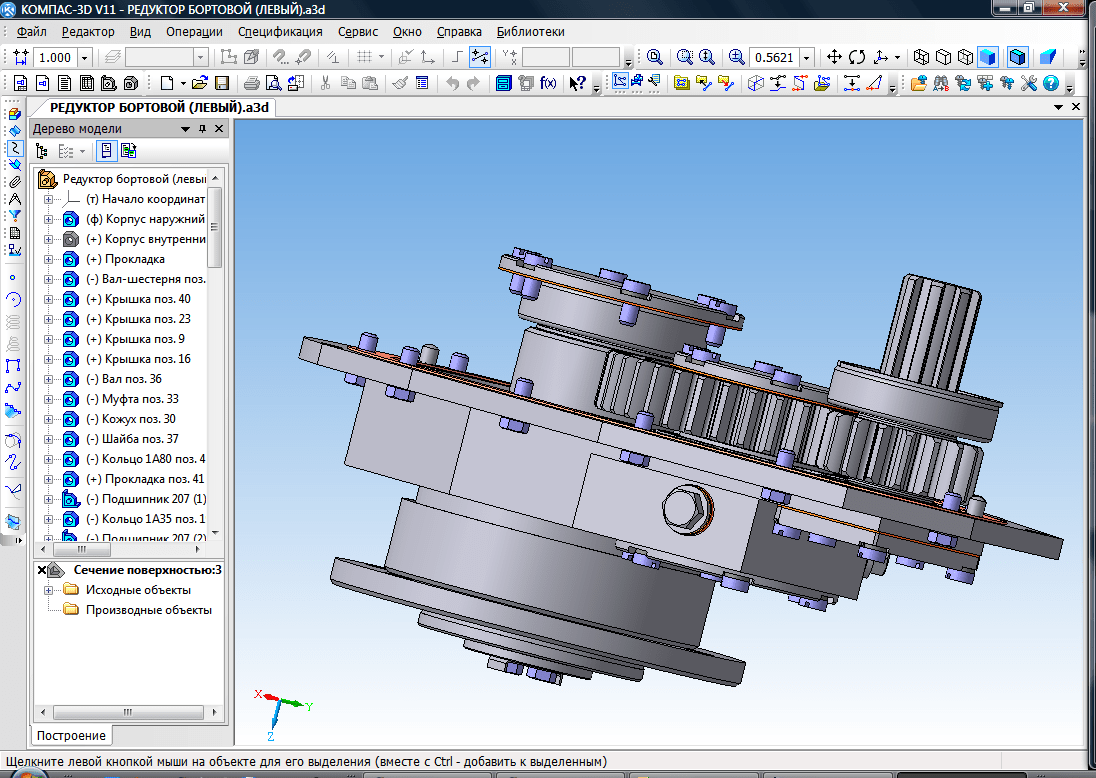Click the Save document icon
This screenshot has width=1096, height=778.
(221, 83)
